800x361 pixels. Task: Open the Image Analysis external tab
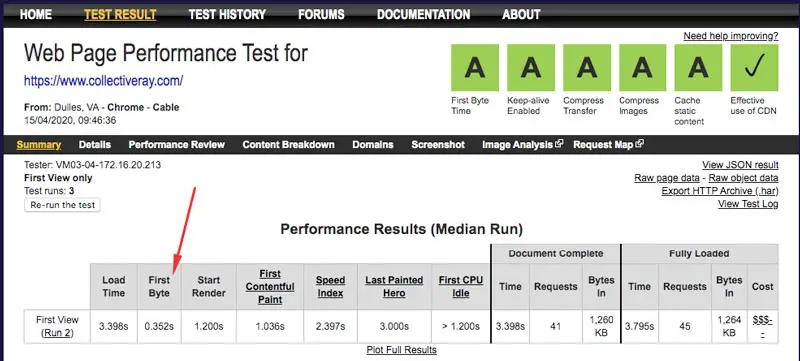click(522, 145)
